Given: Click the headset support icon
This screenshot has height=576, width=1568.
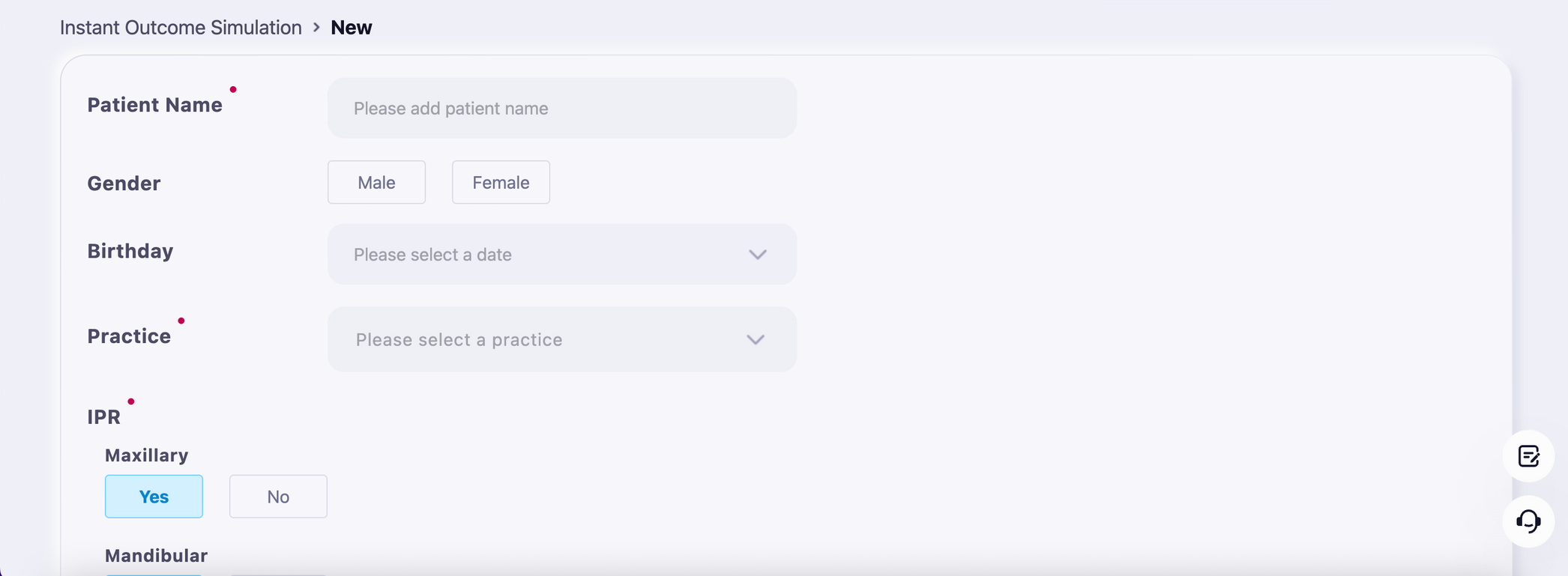Looking at the screenshot, I should [1528, 521].
